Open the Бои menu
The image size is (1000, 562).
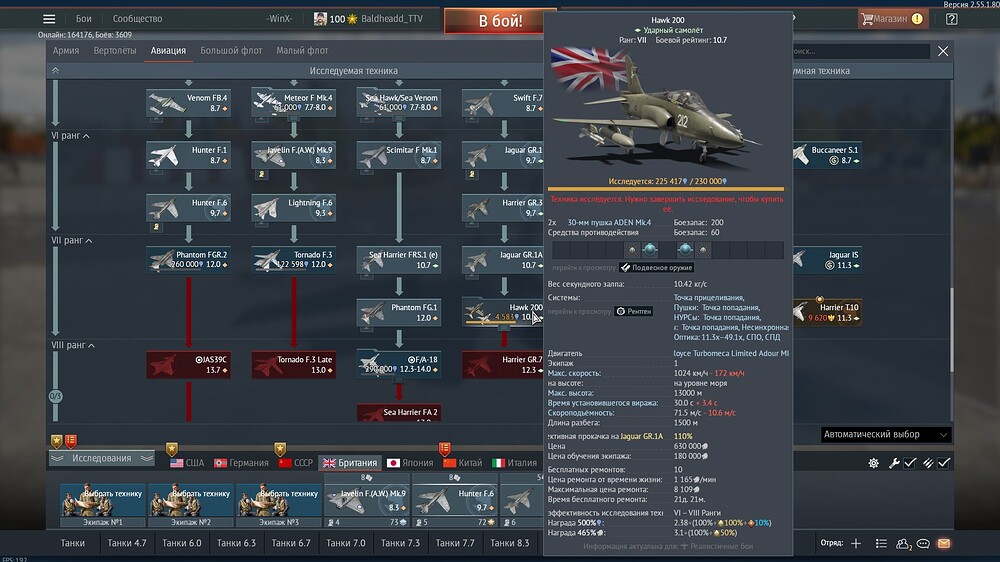(84, 18)
